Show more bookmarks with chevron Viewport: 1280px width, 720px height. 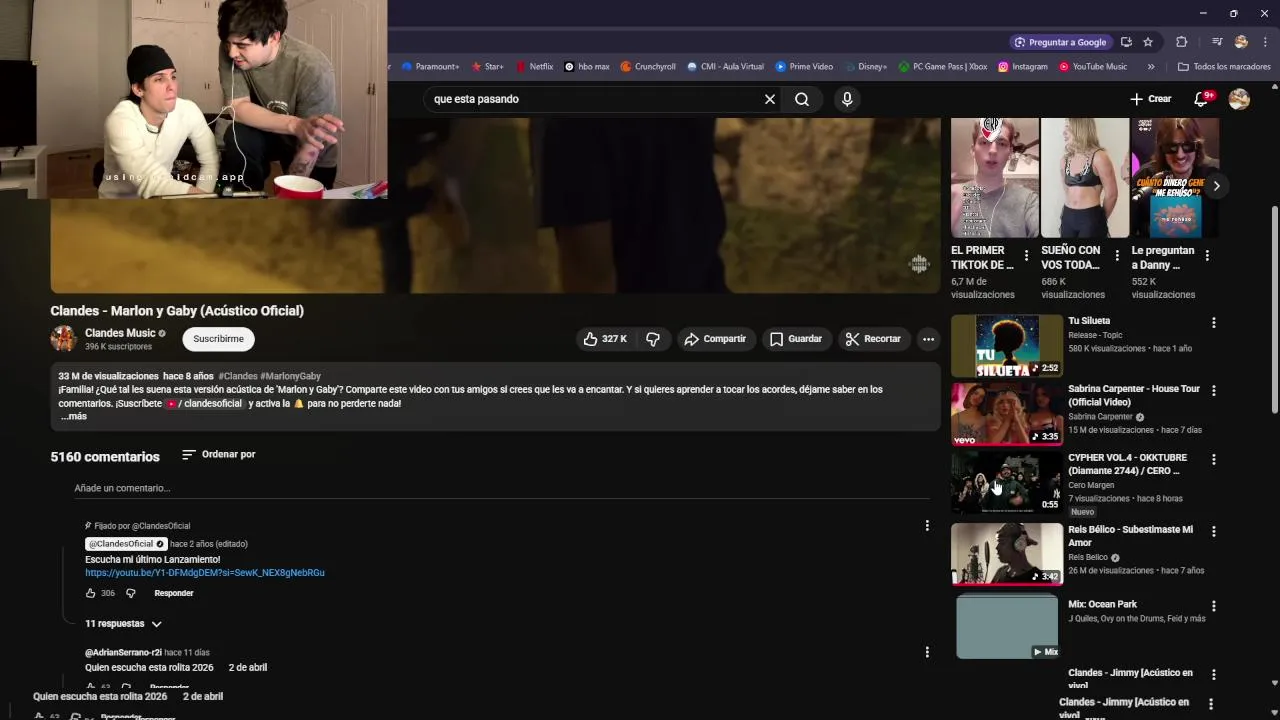(x=1151, y=67)
